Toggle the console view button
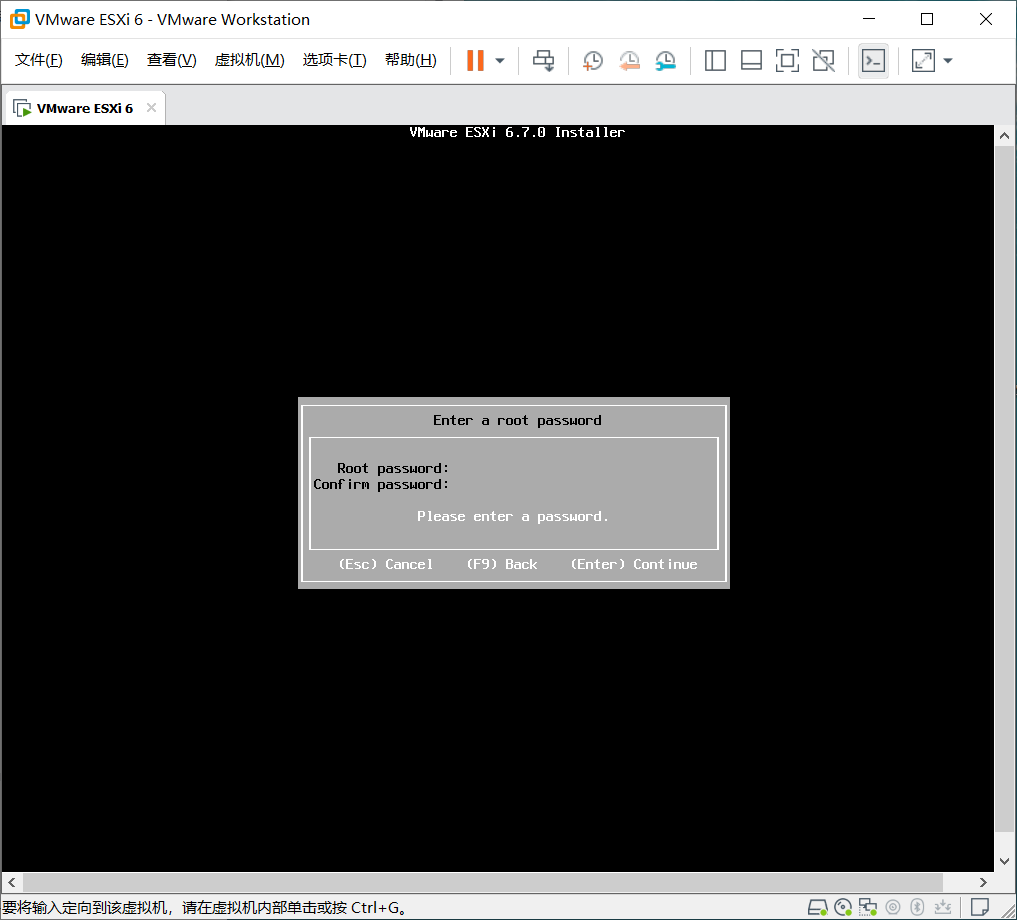 pyautogui.click(x=873, y=61)
